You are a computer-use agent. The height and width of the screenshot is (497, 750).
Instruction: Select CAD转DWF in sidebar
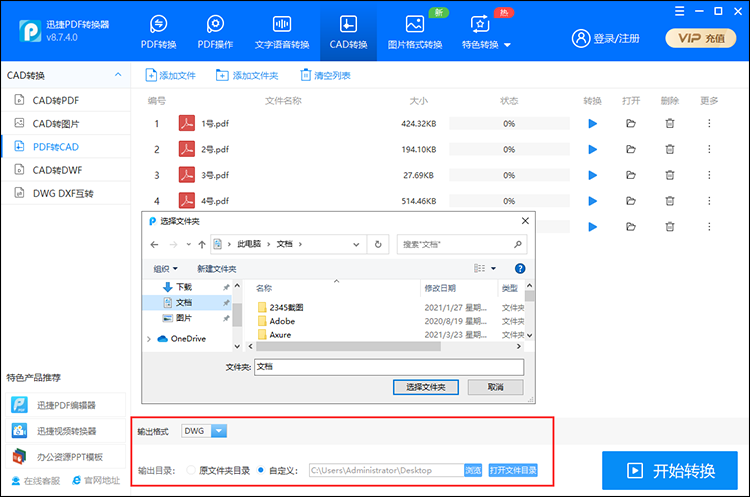coord(66,170)
